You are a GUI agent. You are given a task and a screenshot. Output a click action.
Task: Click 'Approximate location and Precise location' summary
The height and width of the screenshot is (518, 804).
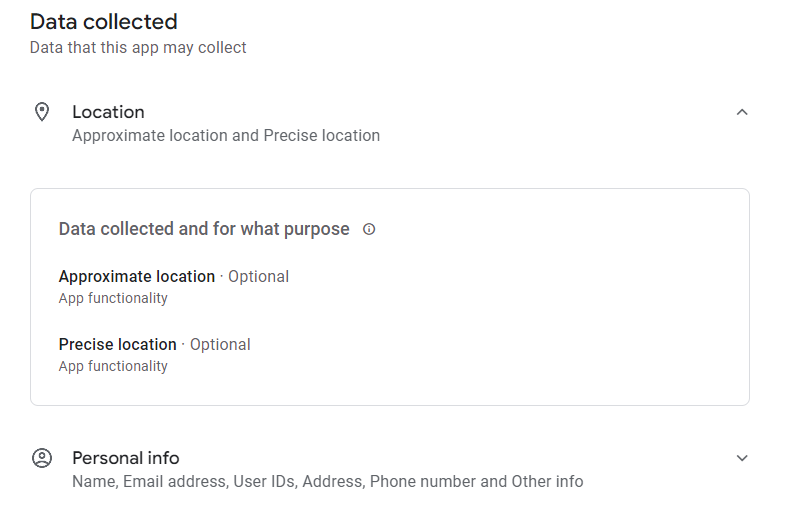(x=226, y=136)
